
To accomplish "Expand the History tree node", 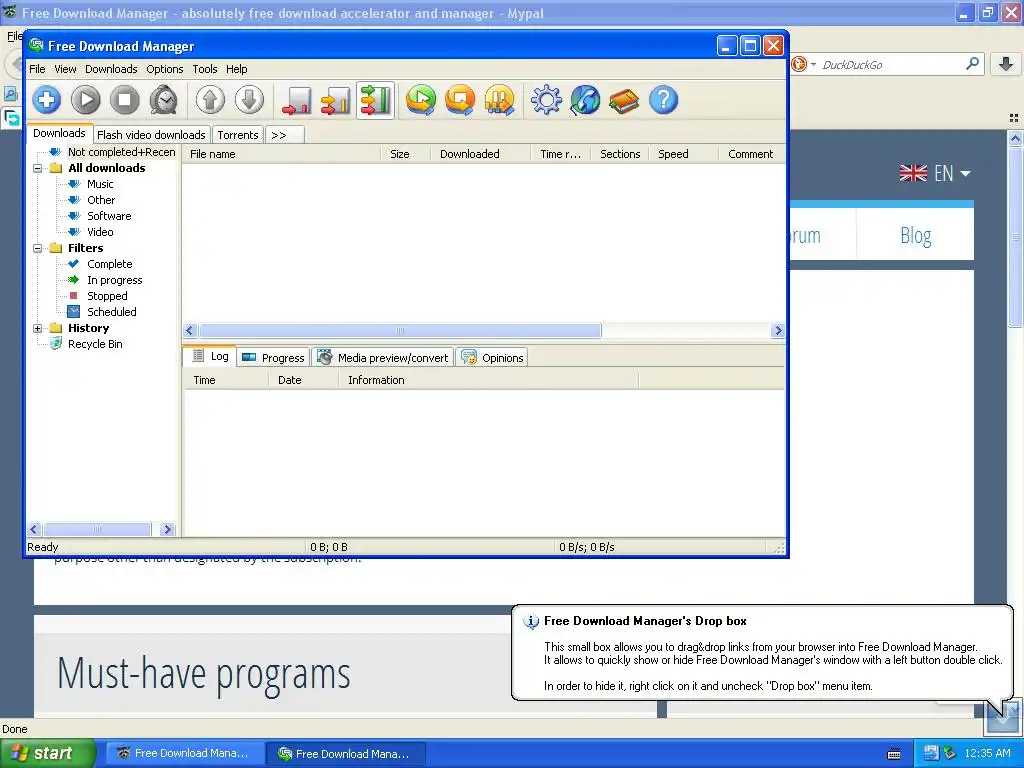I will click(38, 328).
